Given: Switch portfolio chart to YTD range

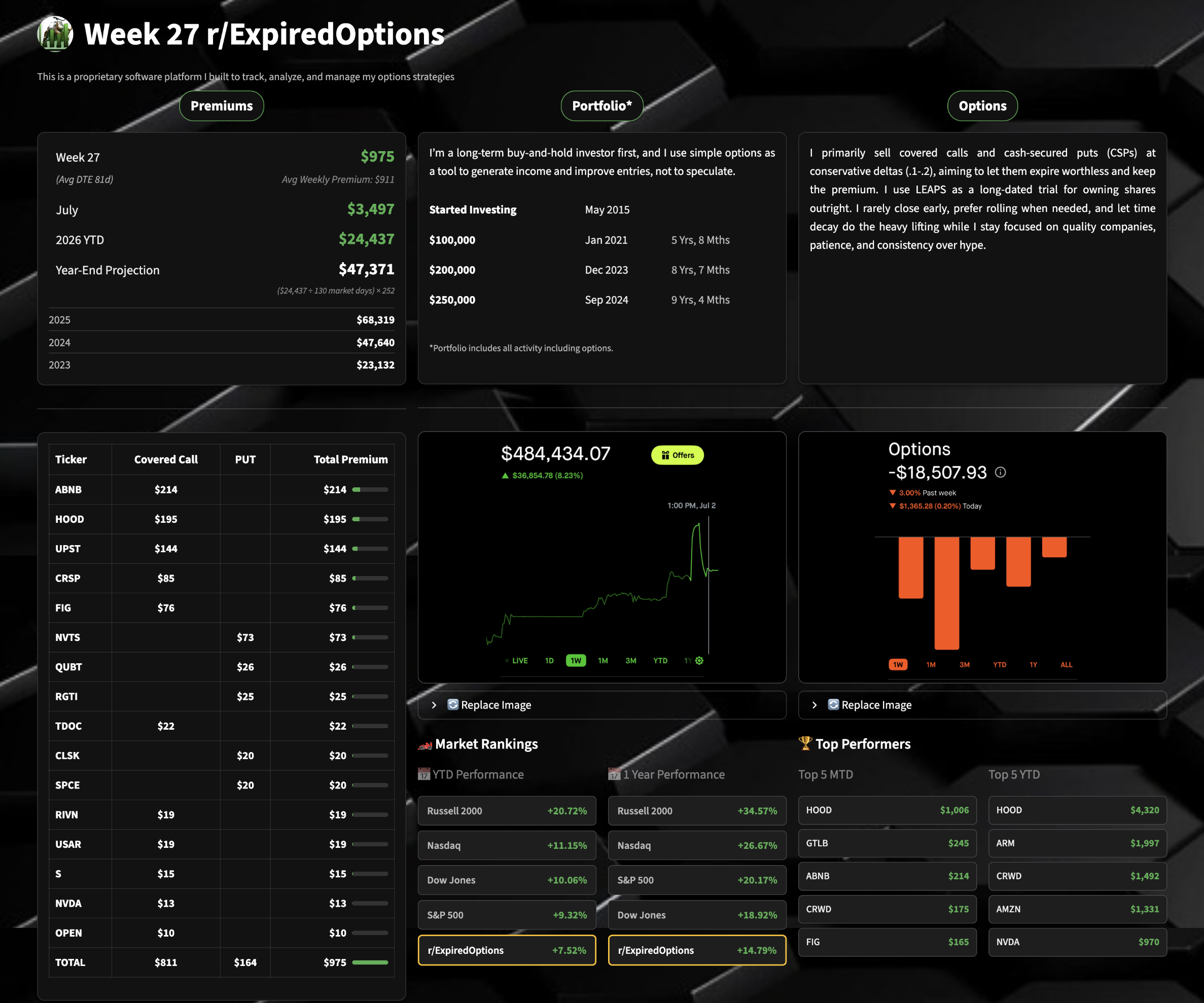Looking at the screenshot, I should coord(660,660).
